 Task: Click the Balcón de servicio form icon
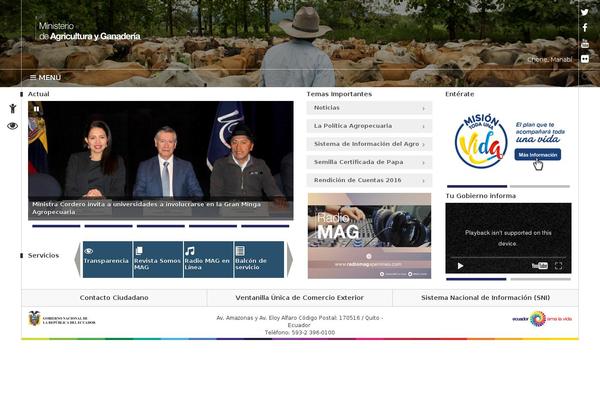click(x=240, y=251)
